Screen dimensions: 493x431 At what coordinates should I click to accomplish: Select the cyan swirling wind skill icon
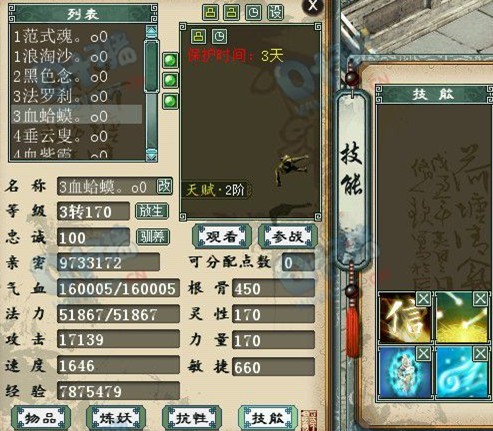[x=462, y=372]
